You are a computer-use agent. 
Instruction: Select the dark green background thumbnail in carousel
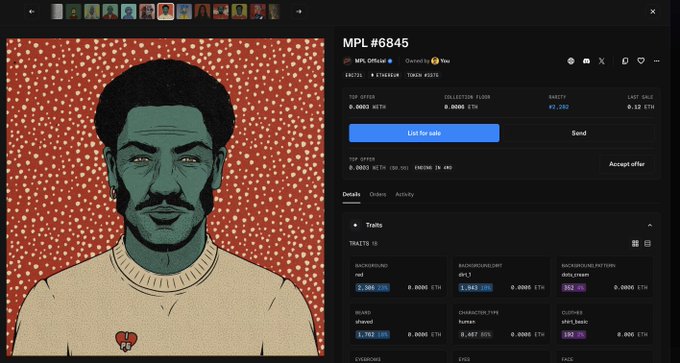pos(73,12)
